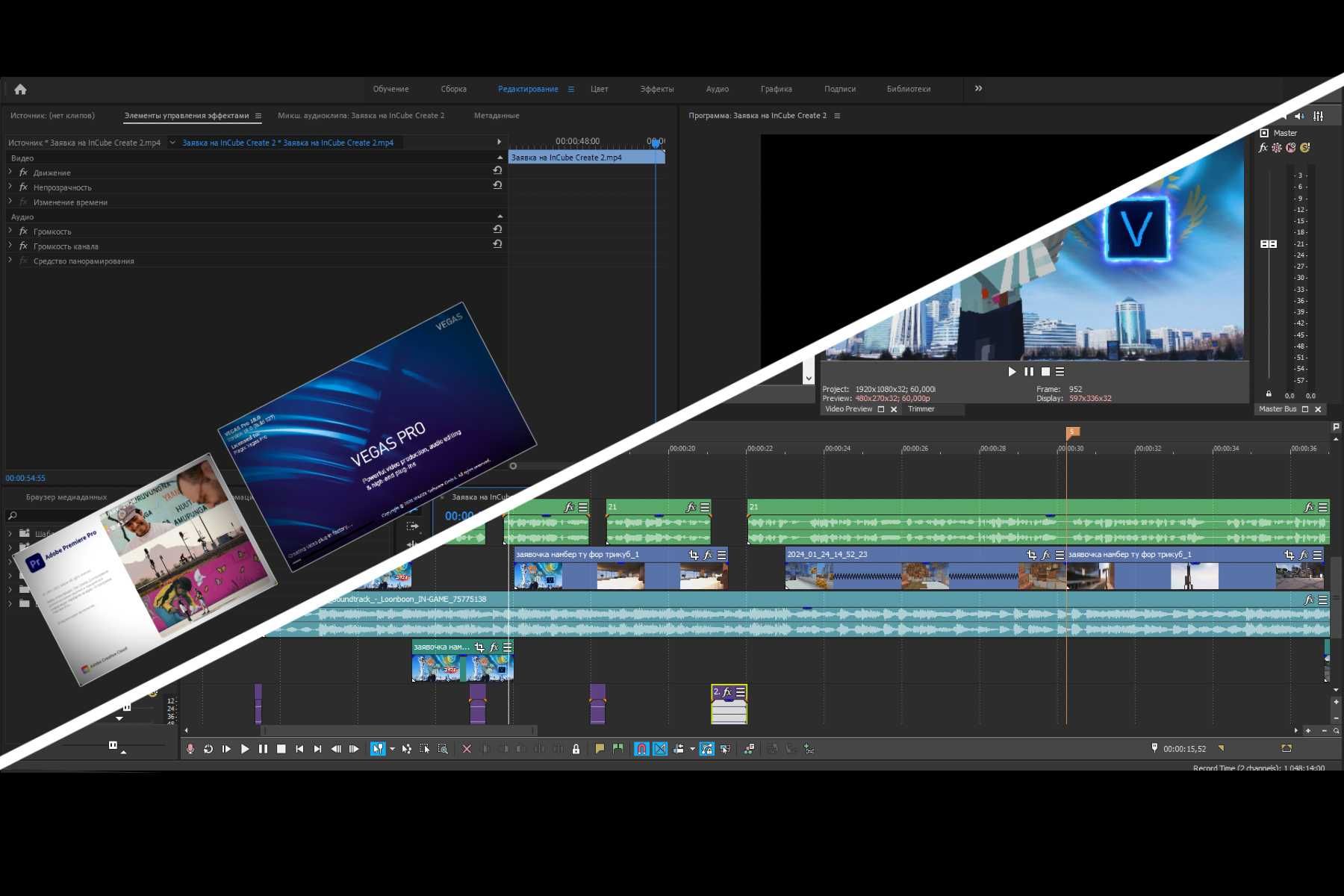This screenshot has width=1344, height=896.
Task: Click the 00:00:15,52 timecode field
Action: click(x=1184, y=749)
